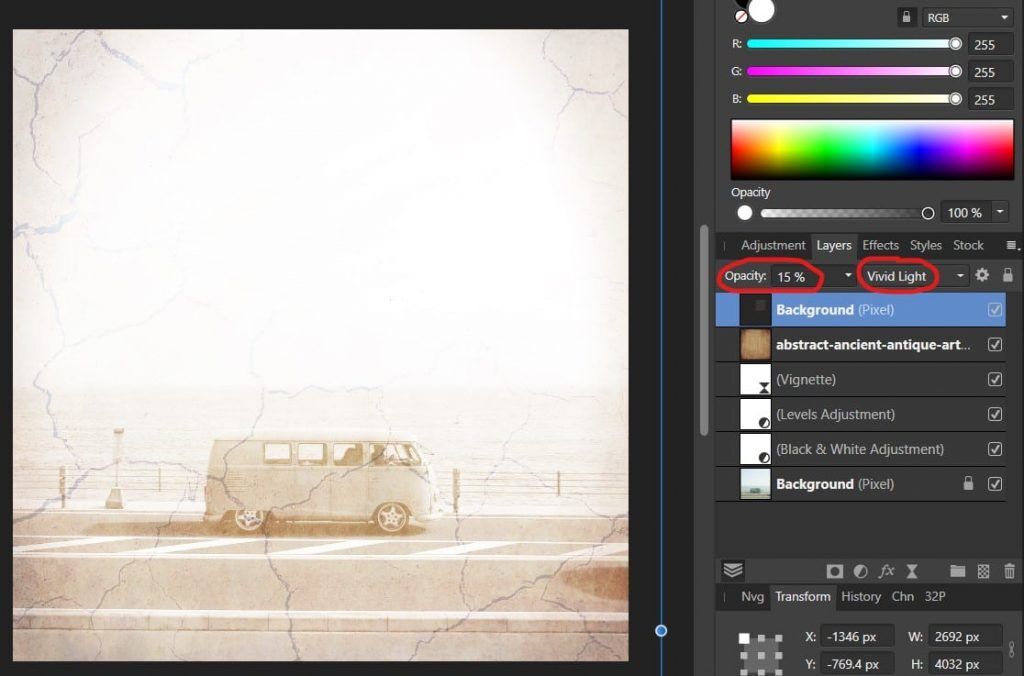Create a new adjustment layer
This screenshot has width=1024, height=676.
click(860, 571)
